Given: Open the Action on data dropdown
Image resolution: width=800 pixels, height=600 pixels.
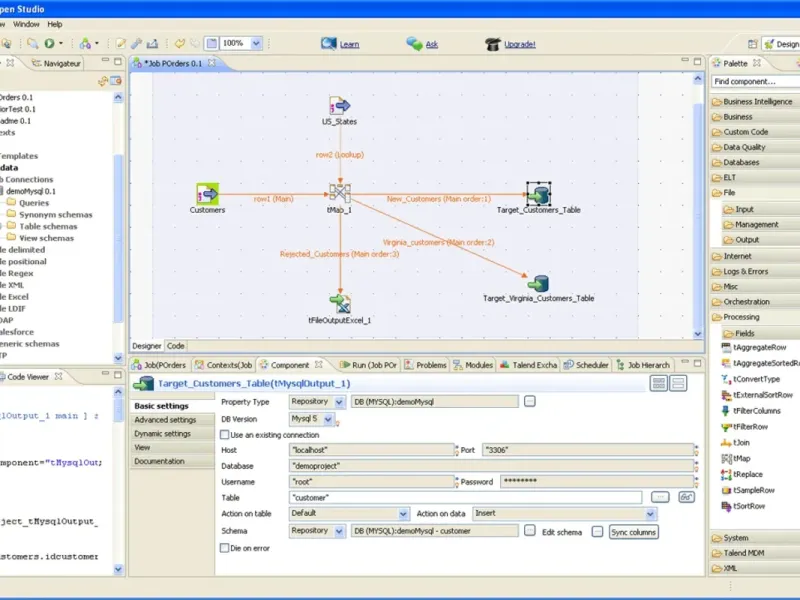Looking at the screenshot, I should 650,514.
